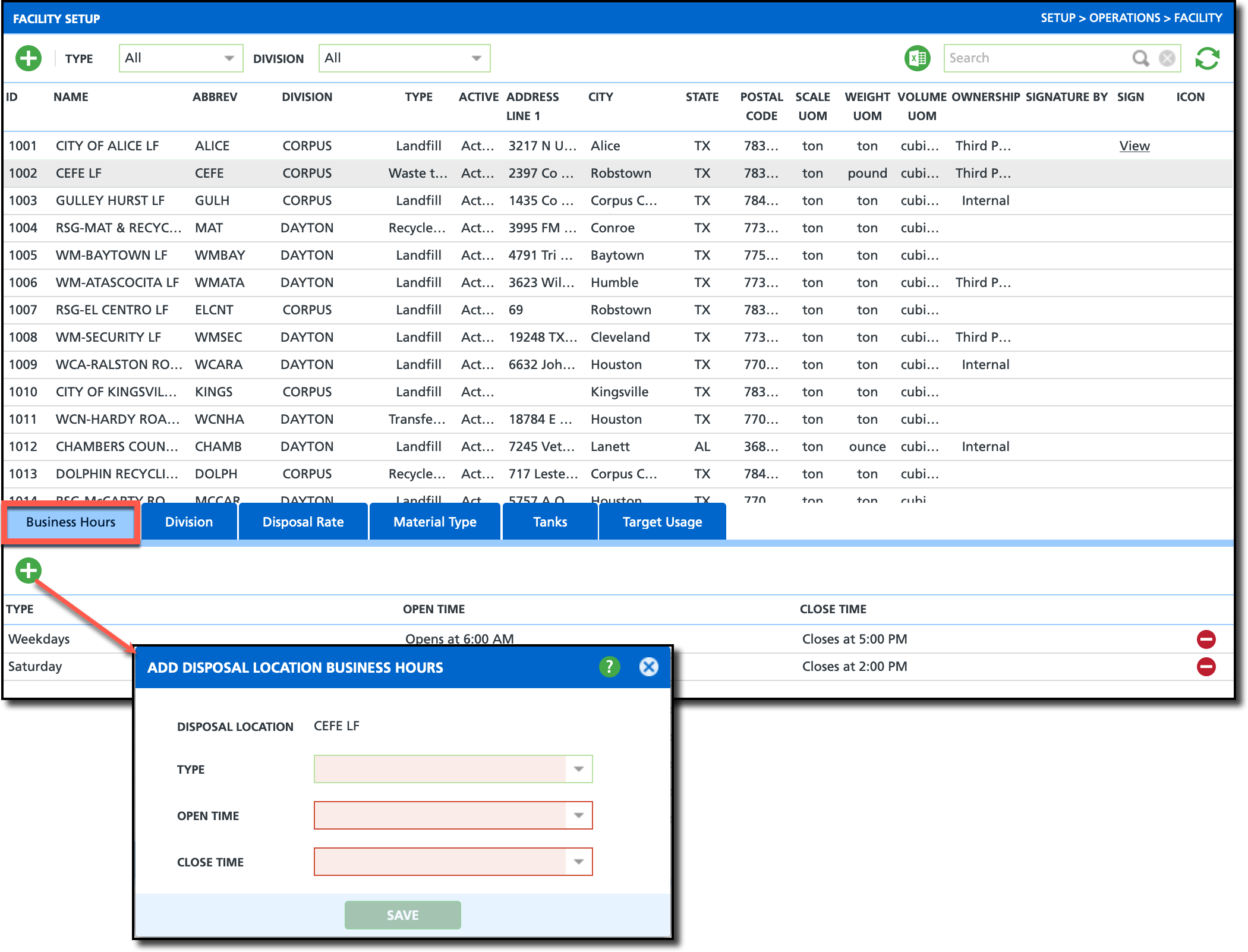
Task: Click the search magnifier icon
Action: click(x=1140, y=58)
